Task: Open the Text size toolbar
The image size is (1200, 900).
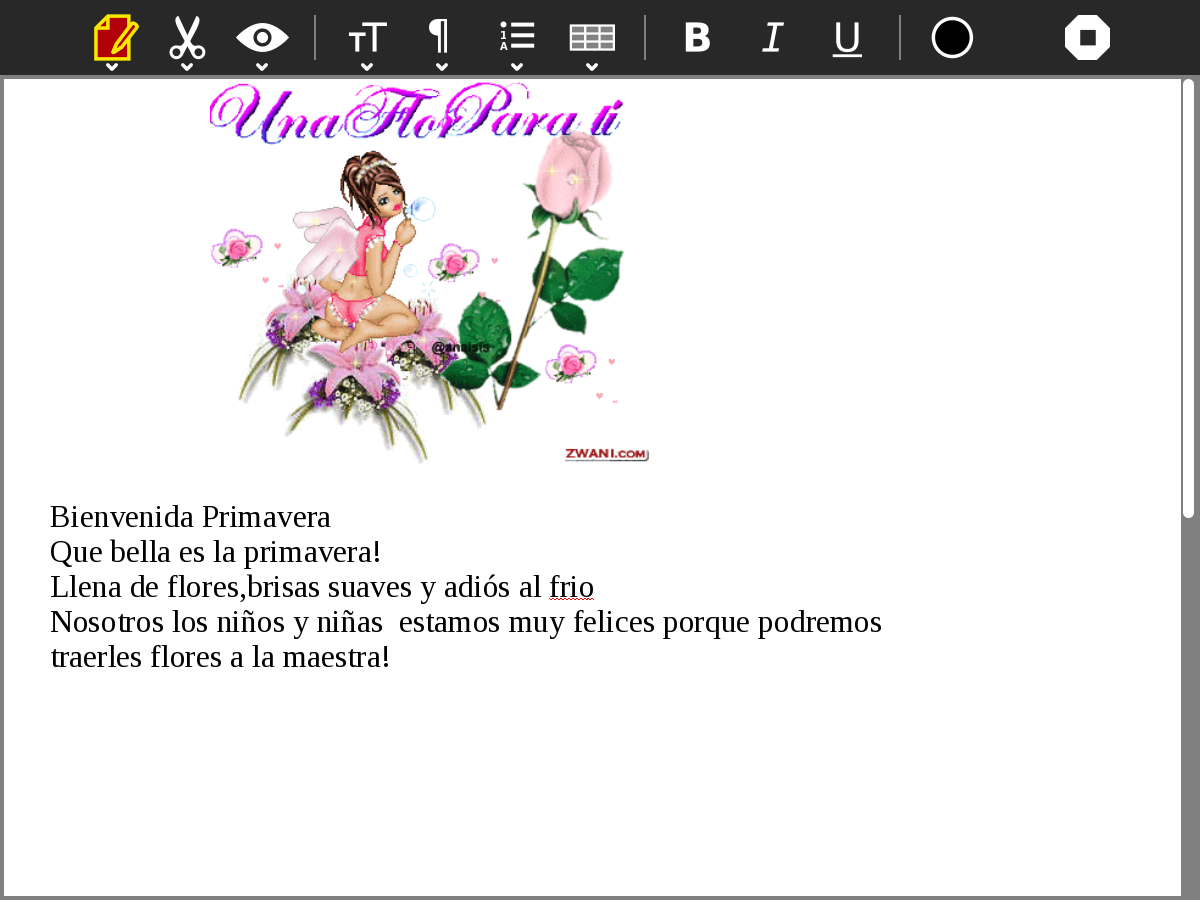Action: tap(367, 38)
